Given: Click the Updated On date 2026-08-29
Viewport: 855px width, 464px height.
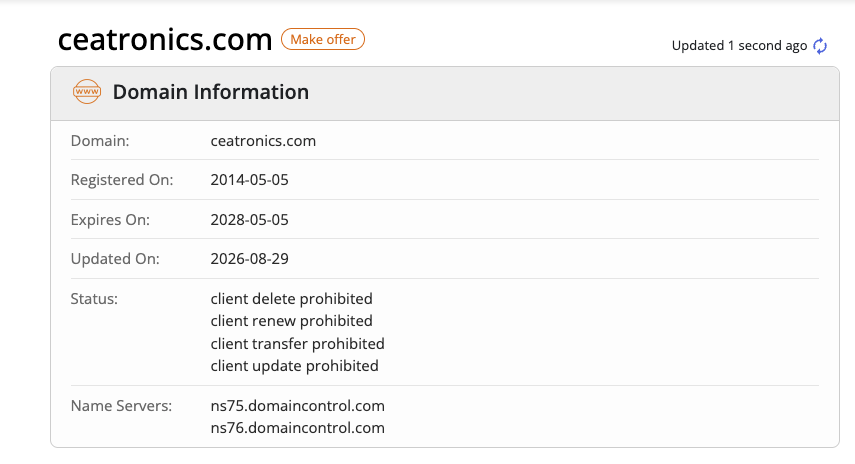Looking at the screenshot, I should 249,258.
